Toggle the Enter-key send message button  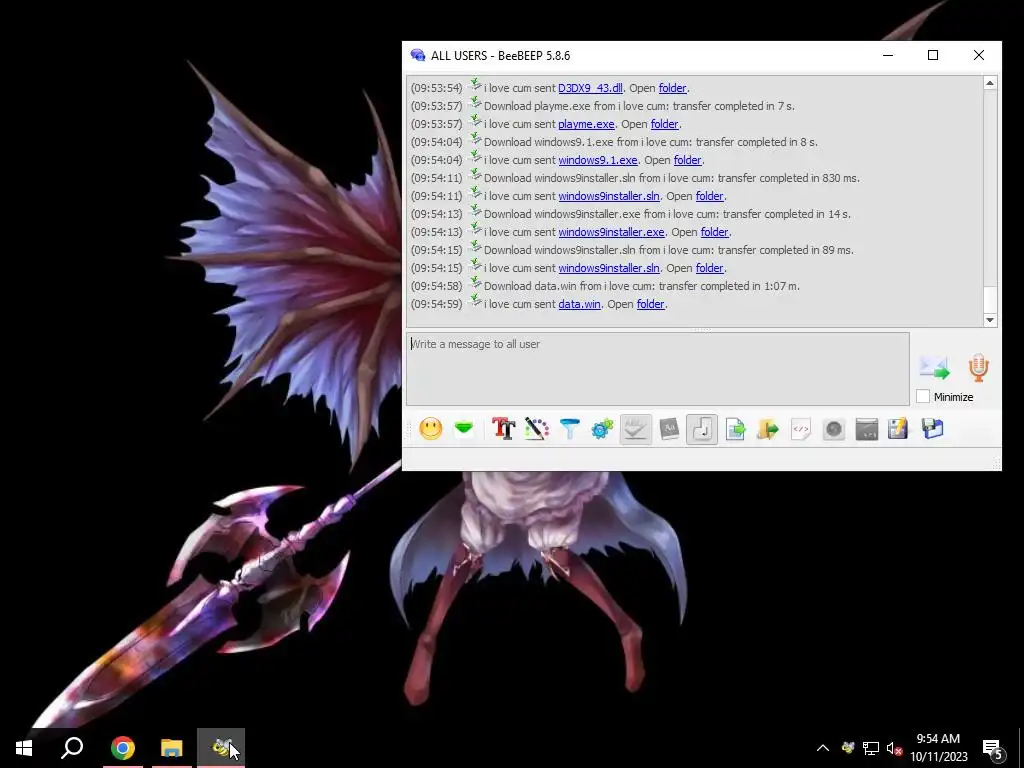point(702,429)
